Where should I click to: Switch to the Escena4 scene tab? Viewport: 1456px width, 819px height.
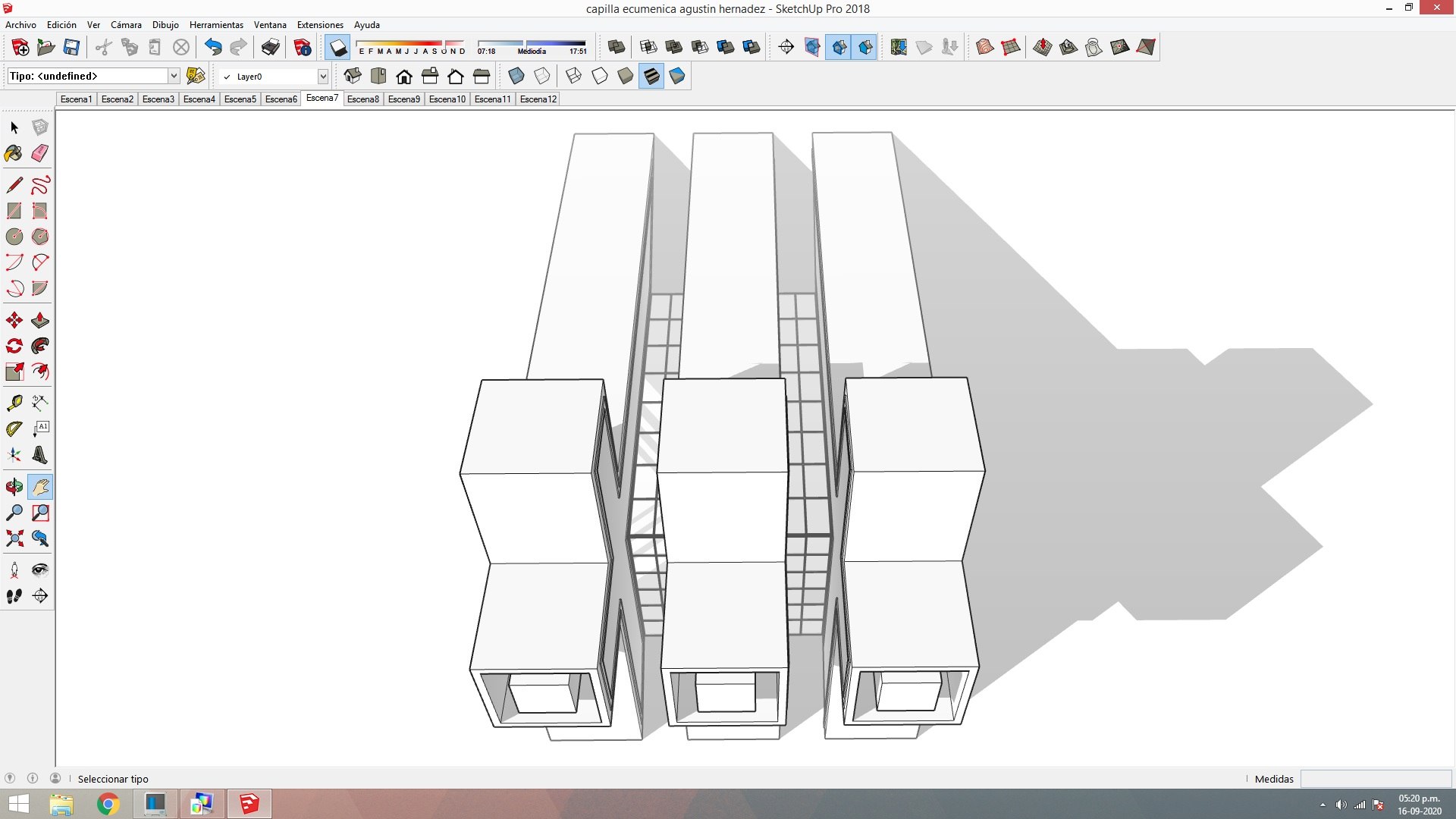[x=199, y=99]
